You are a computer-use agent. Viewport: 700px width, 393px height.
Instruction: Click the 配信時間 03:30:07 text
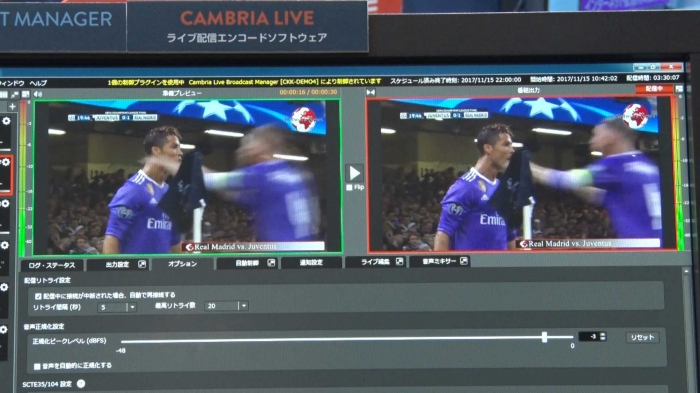[x=653, y=78]
